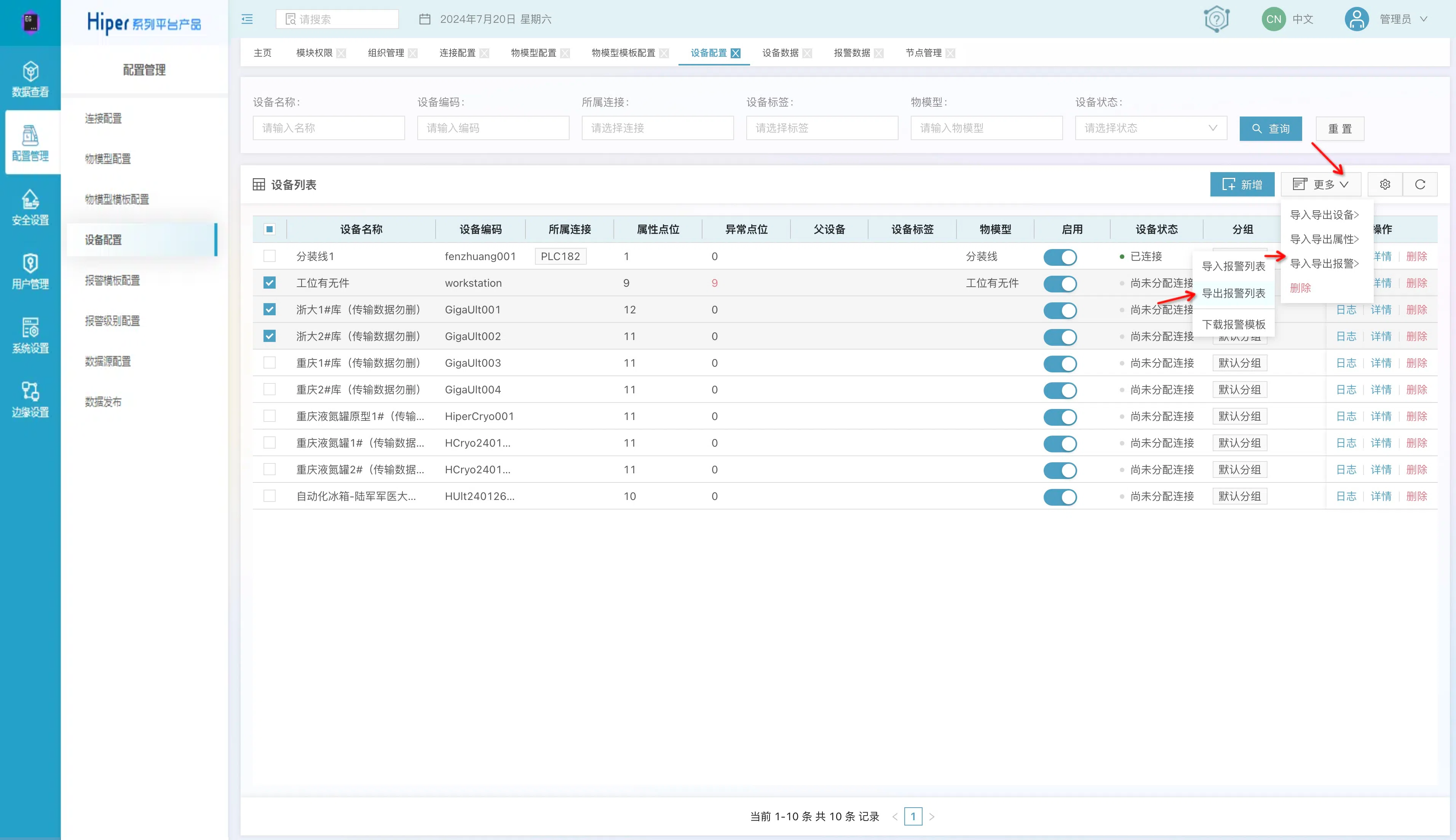Open 物模型配置 in the config menu

coord(108,159)
